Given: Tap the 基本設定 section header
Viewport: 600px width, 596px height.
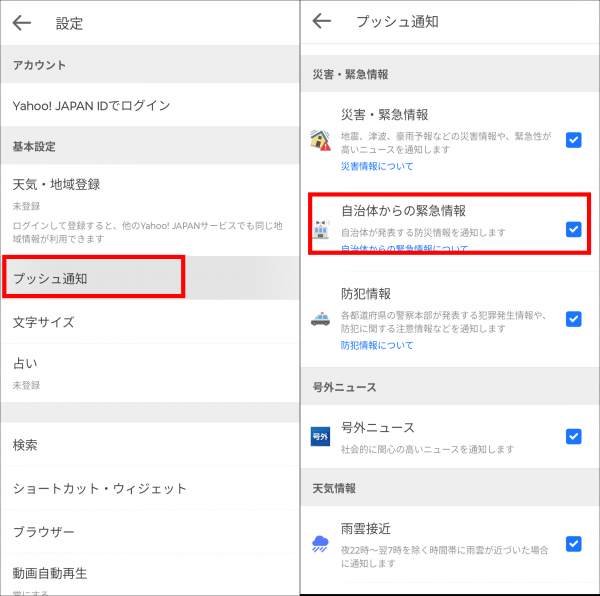Looking at the screenshot, I should pos(150,146).
